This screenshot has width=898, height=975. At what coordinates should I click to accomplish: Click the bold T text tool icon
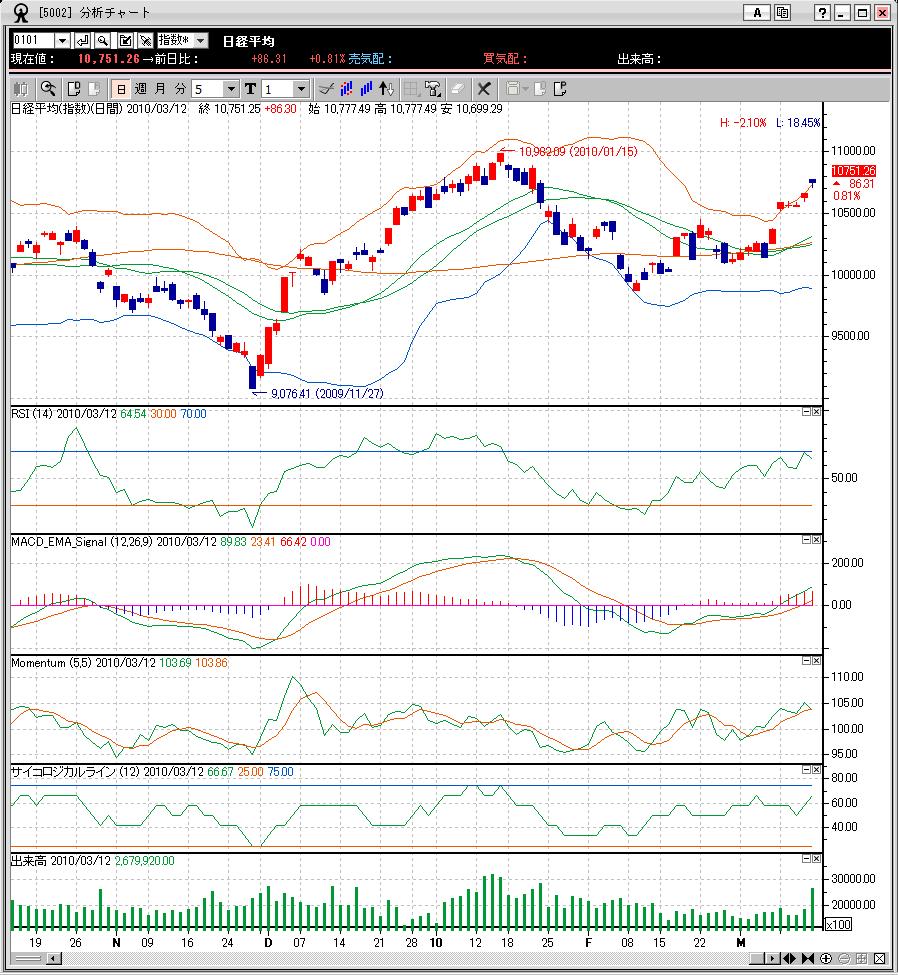[x=250, y=89]
